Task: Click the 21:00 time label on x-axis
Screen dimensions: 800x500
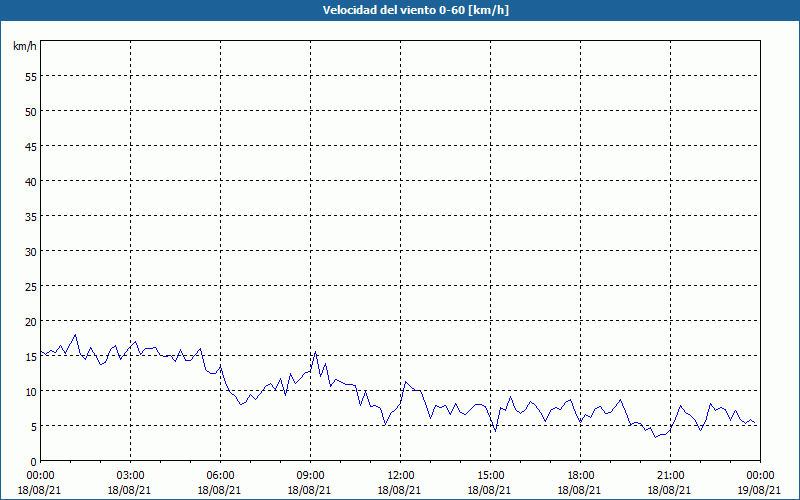Action: [670, 476]
